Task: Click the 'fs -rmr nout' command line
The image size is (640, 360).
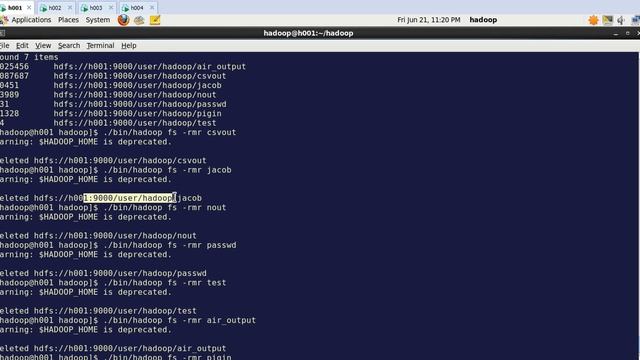Action: [113, 207]
